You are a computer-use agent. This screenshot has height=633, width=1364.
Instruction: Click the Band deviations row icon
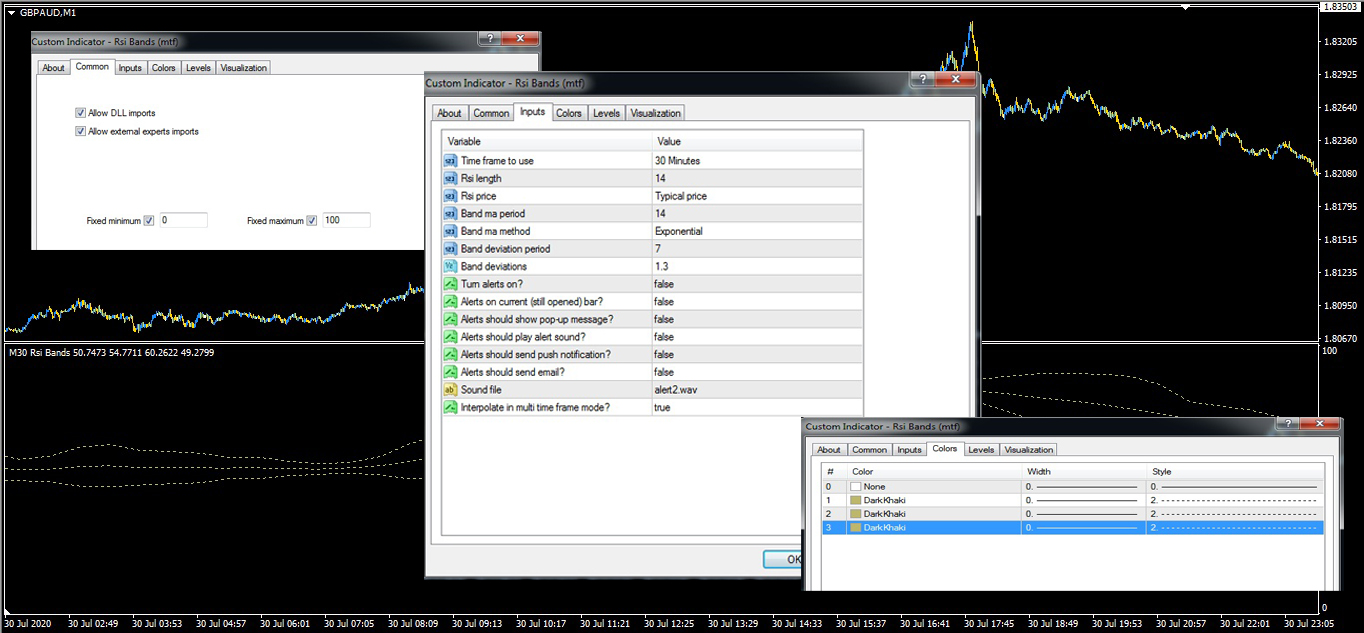450,267
